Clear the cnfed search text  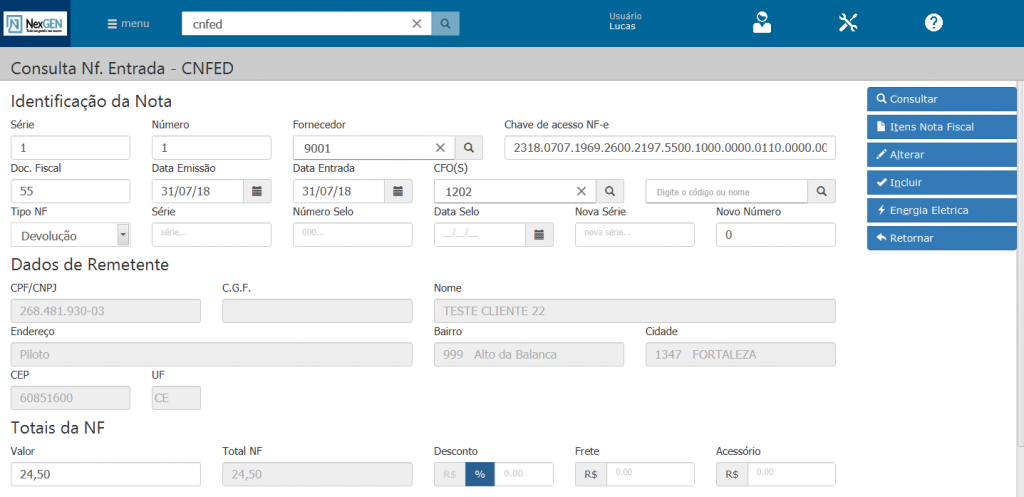click(417, 24)
